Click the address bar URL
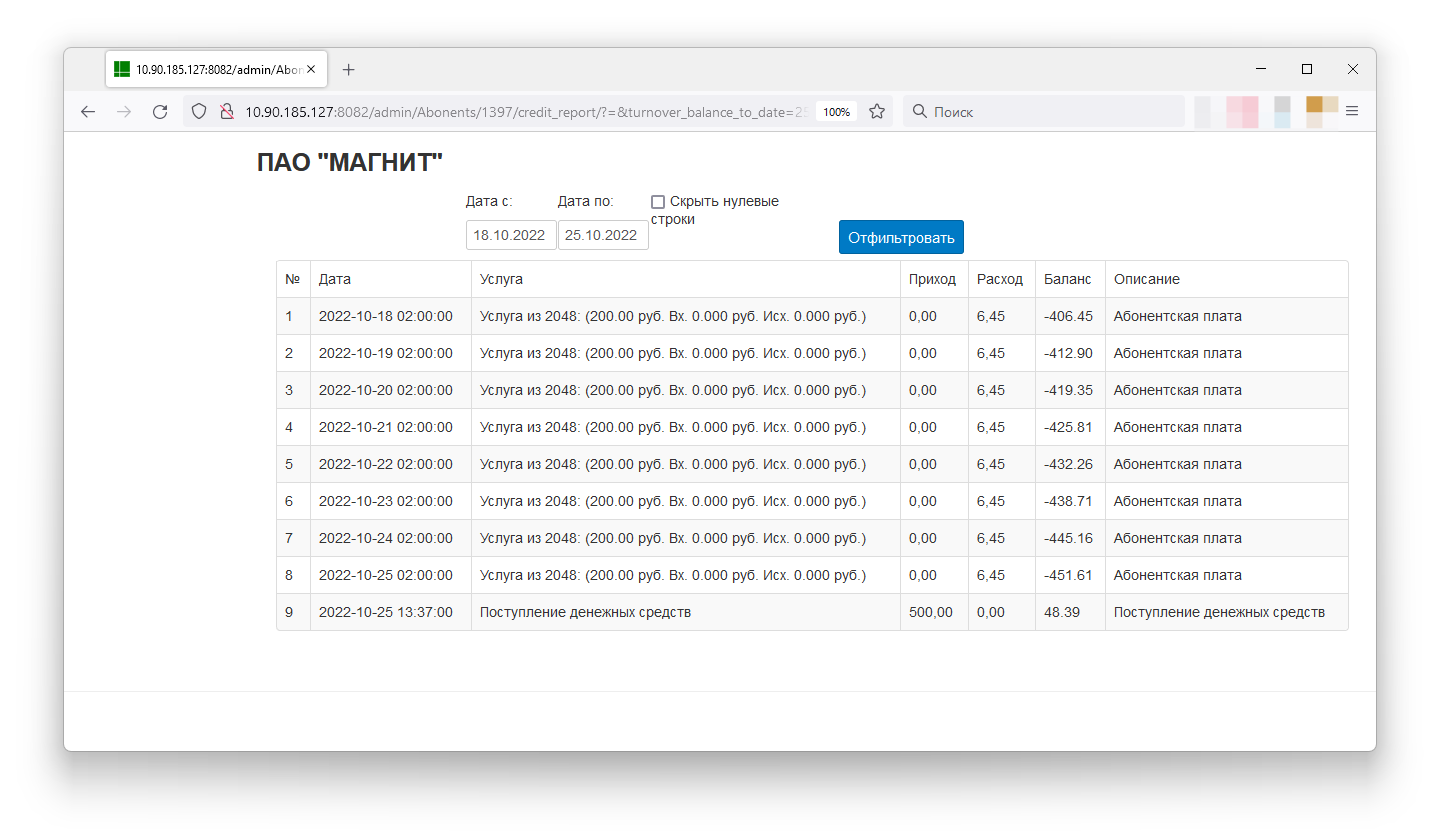1451x832 pixels. coord(527,112)
